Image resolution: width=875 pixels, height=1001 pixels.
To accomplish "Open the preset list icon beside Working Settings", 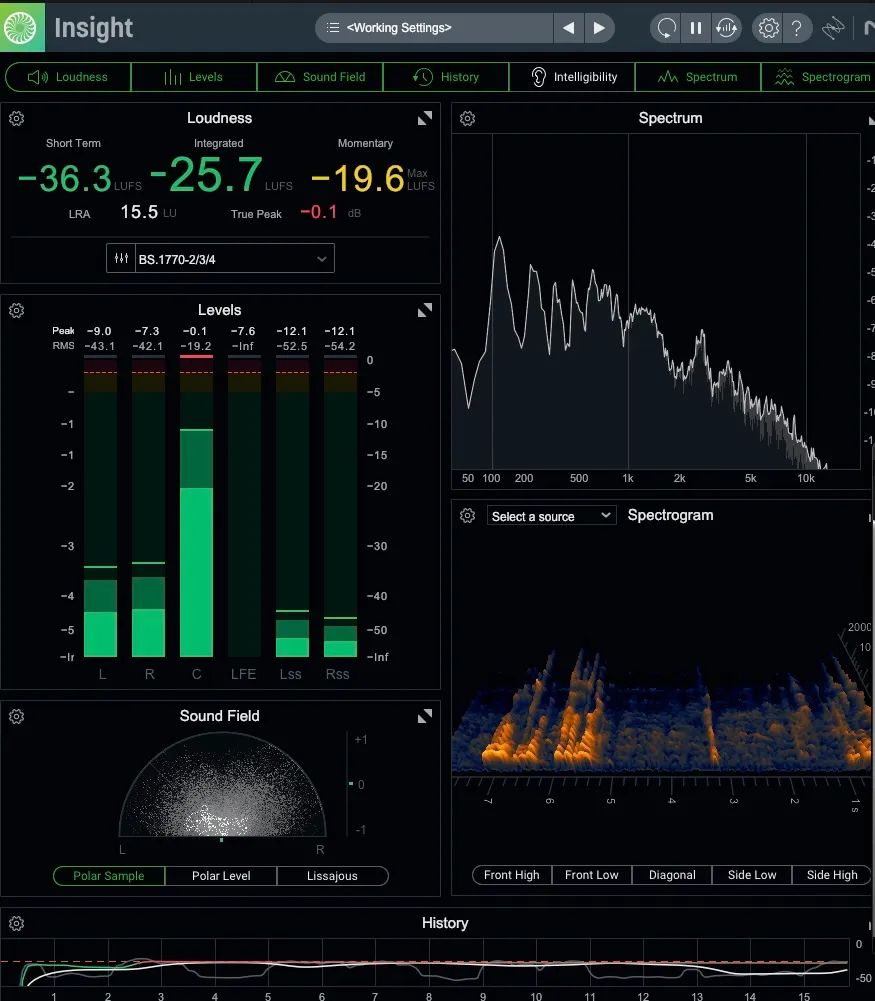I will pos(333,27).
